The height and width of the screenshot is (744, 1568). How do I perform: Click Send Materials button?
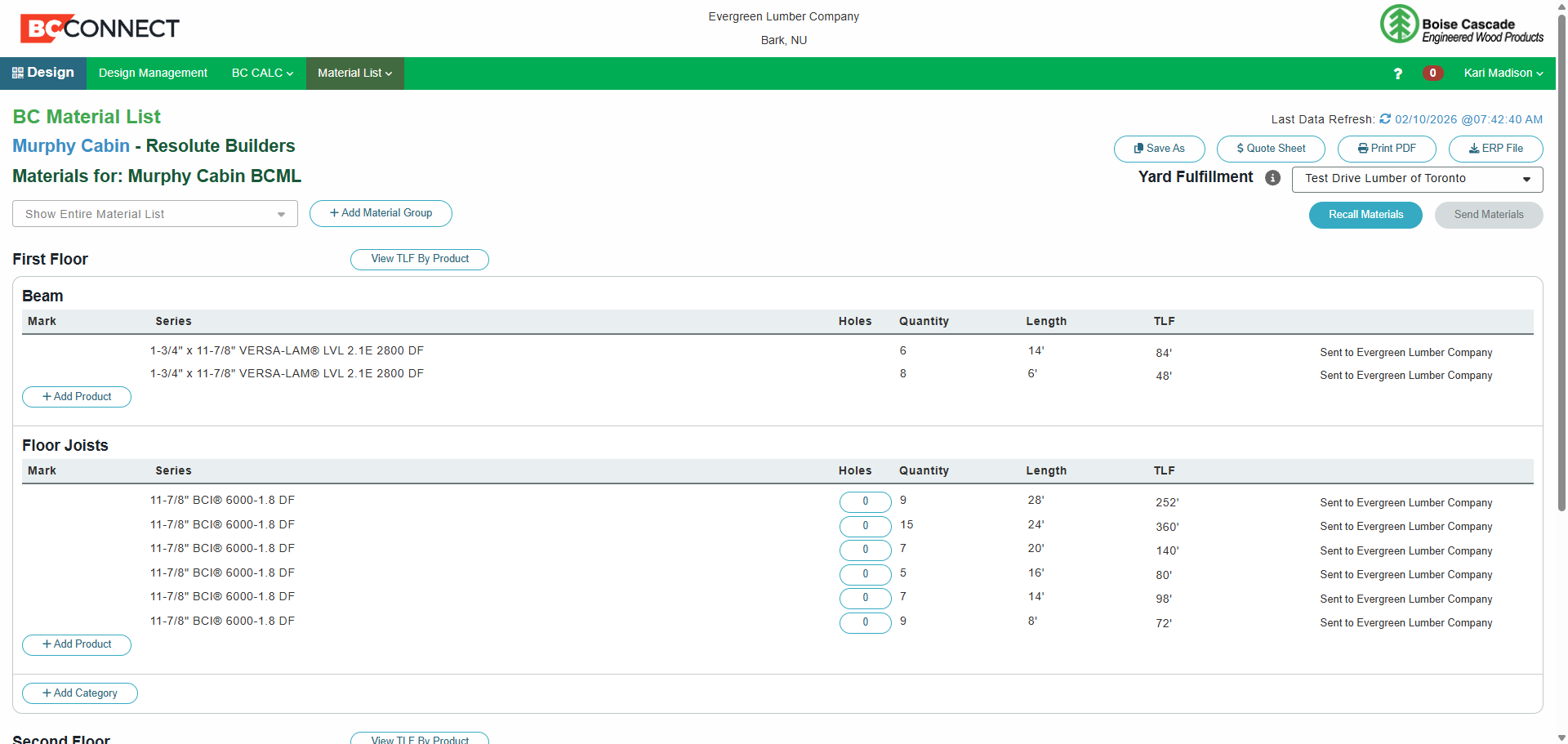pos(1489,215)
